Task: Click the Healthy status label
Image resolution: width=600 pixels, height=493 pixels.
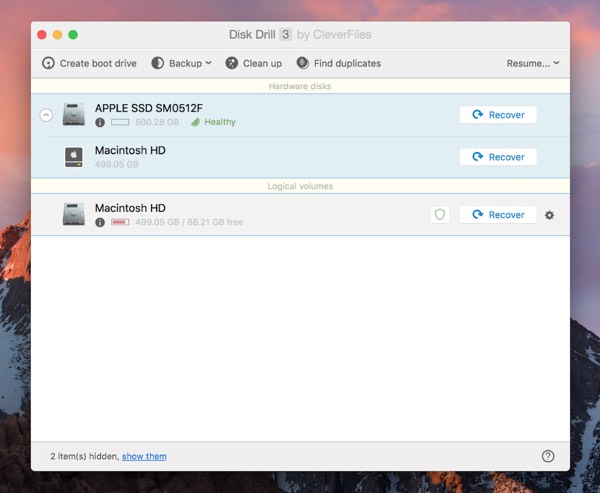Action: point(220,122)
